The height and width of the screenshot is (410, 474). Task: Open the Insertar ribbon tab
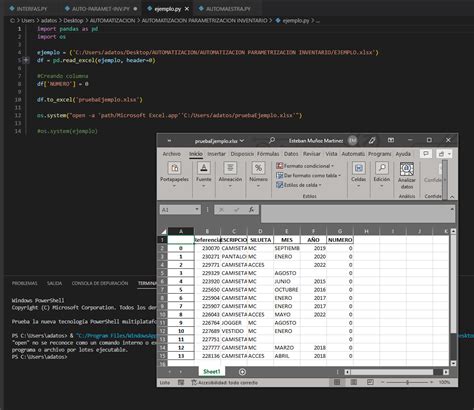point(216,154)
